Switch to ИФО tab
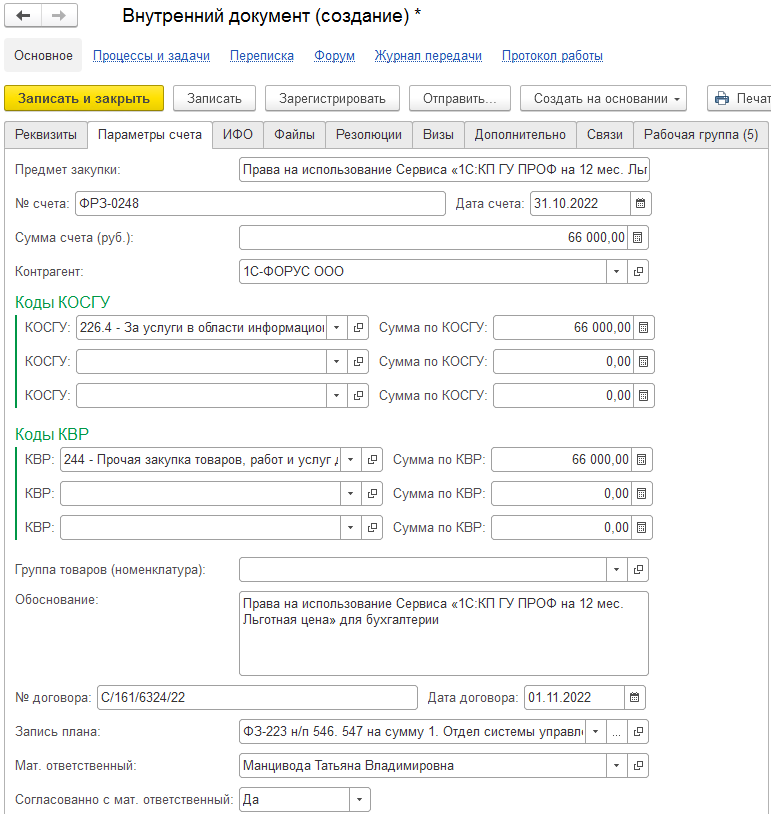Image resolution: width=771 pixels, height=814 pixels. click(x=238, y=135)
